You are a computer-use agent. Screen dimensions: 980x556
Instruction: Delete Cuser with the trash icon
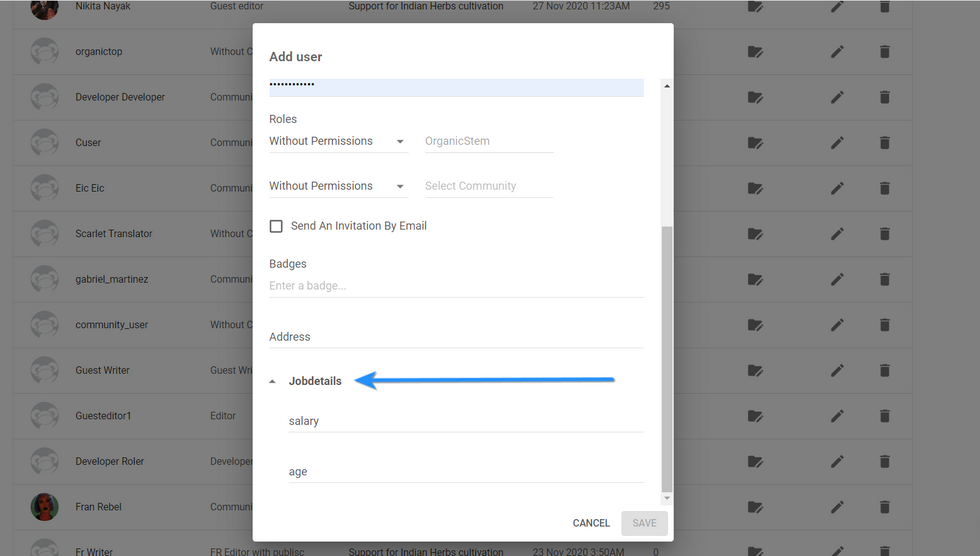point(884,143)
